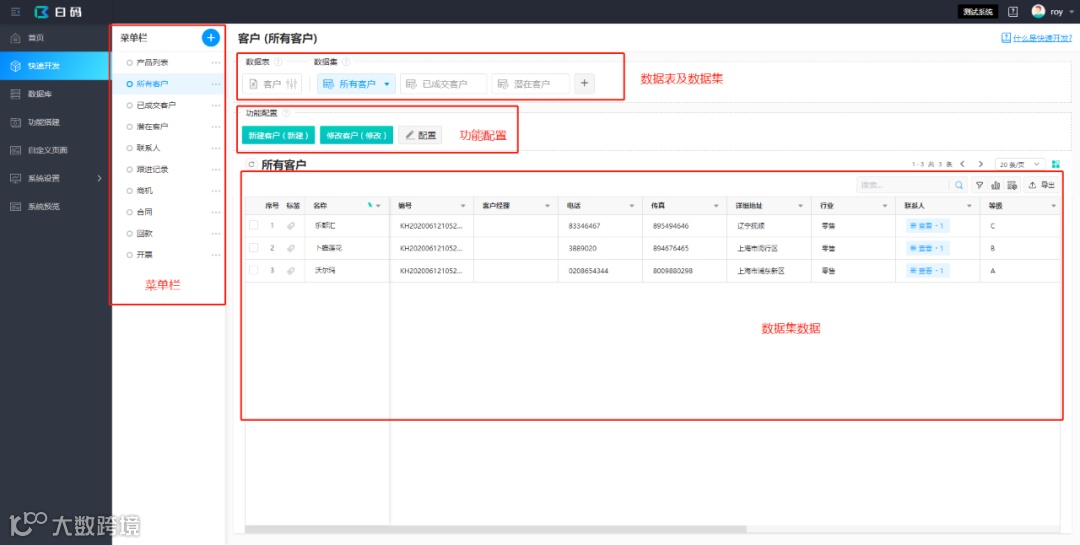Screen dimensions: 1080x545
Task: Switch to the grid card view icon
Action: point(1055,164)
